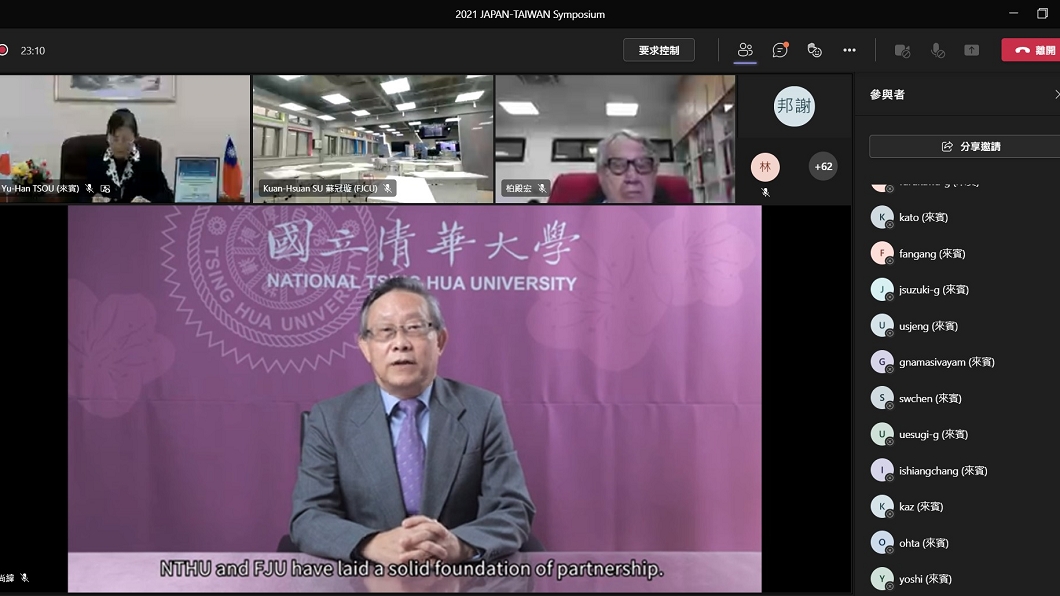The height and width of the screenshot is (596, 1060).
Task: Click the red recording indicator
Action: click(3, 50)
